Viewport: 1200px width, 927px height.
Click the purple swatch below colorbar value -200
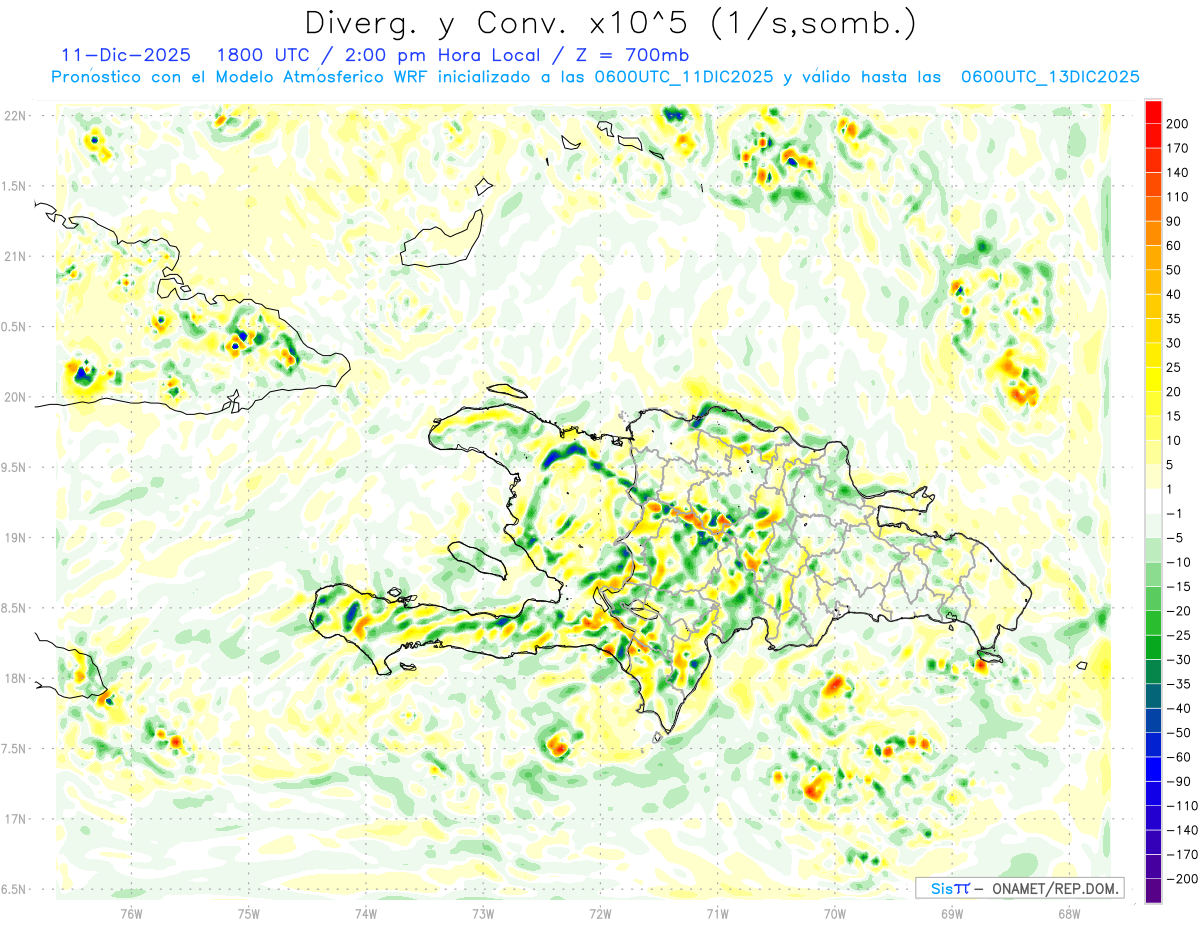pos(1153,891)
